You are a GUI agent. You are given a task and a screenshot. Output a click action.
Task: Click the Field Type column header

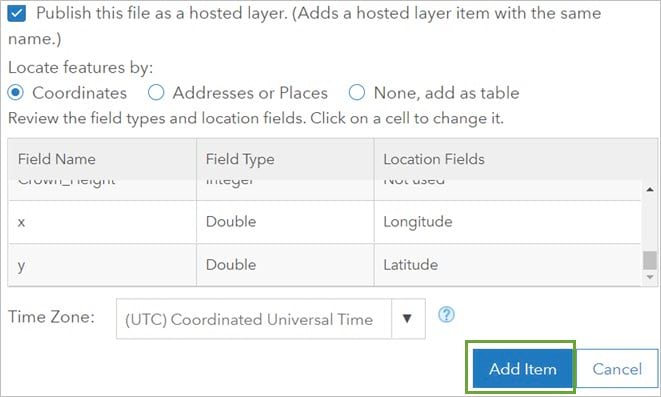(285, 159)
